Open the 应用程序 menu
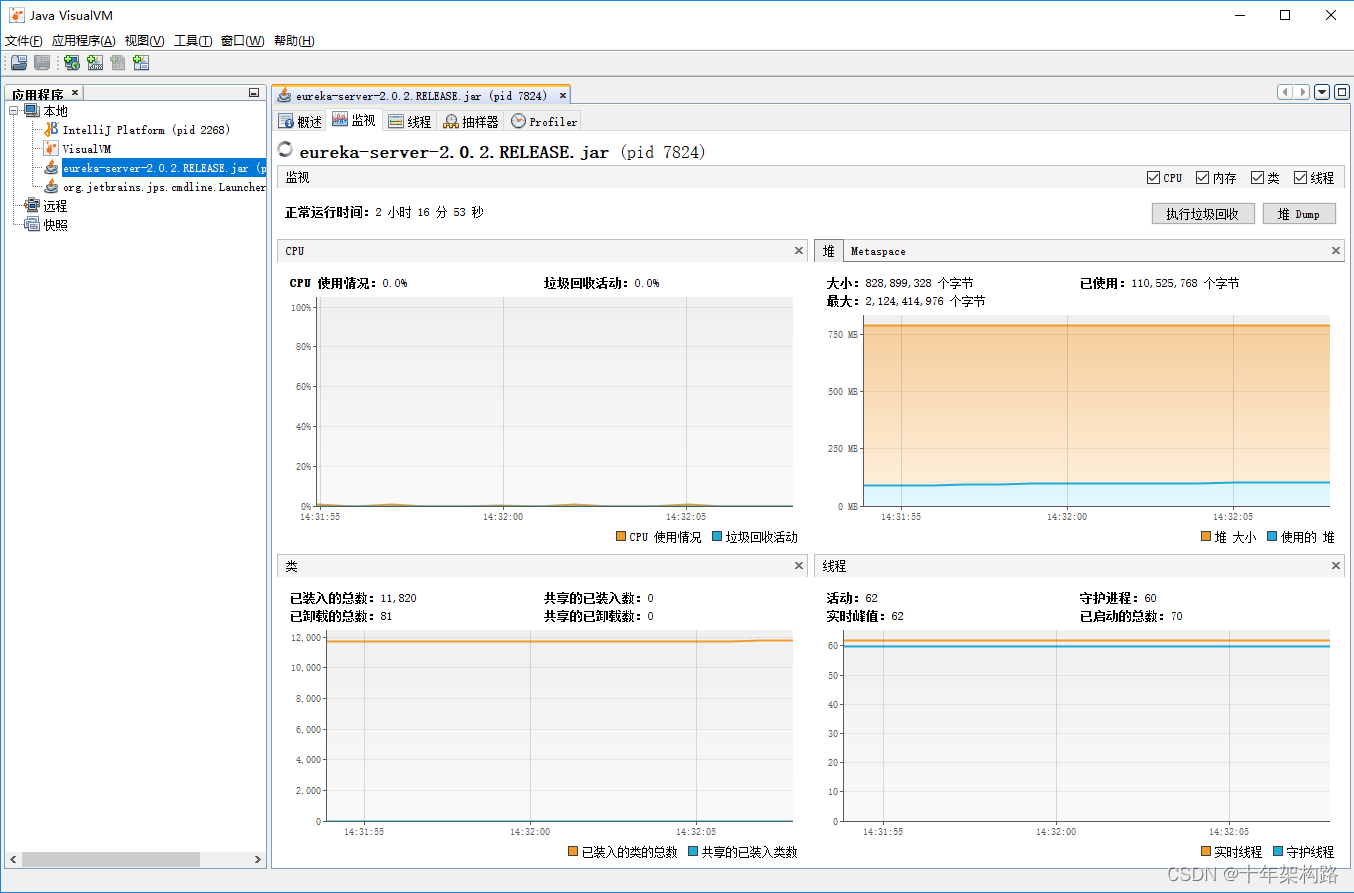The image size is (1354, 893). click(x=84, y=41)
